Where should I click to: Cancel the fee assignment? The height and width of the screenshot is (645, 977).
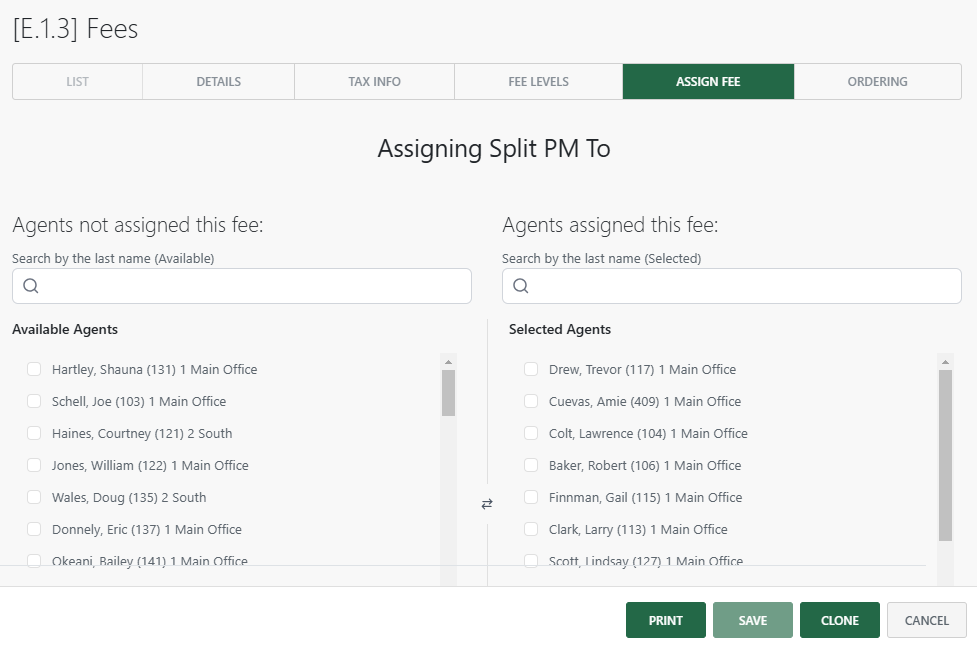tap(926, 620)
